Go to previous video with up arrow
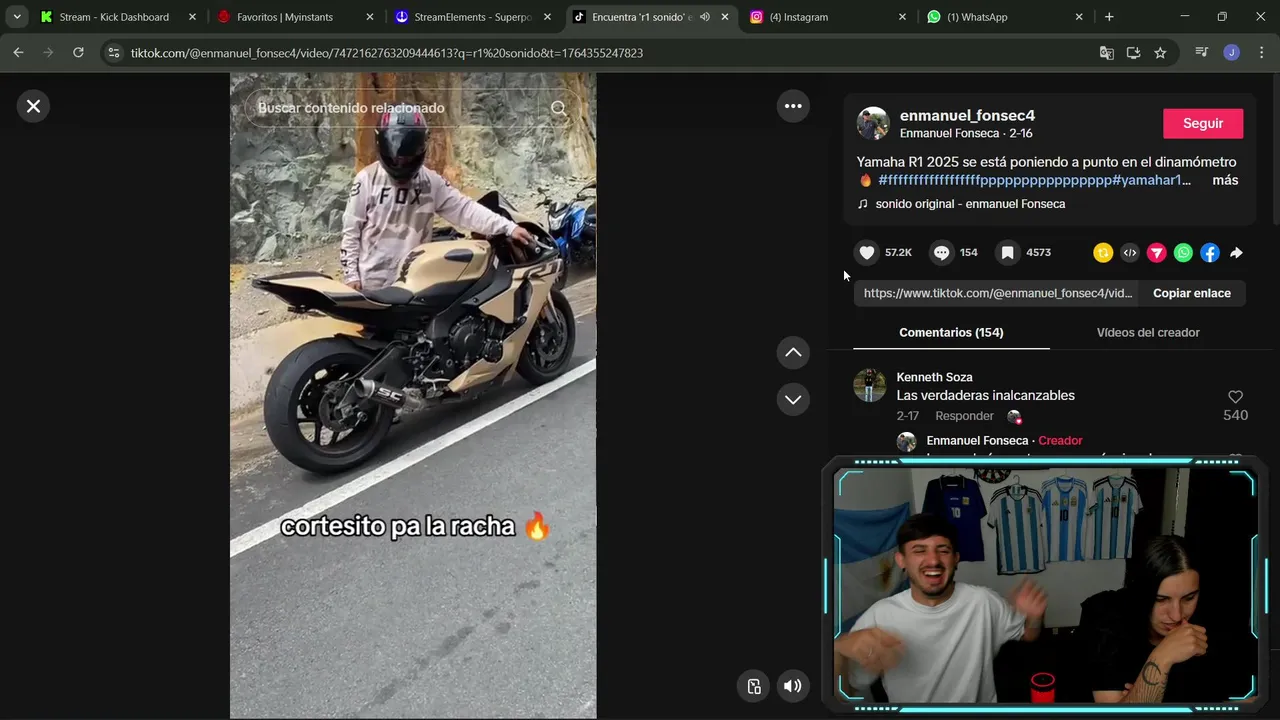This screenshot has height=720, width=1280. click(x=793, y=352)
